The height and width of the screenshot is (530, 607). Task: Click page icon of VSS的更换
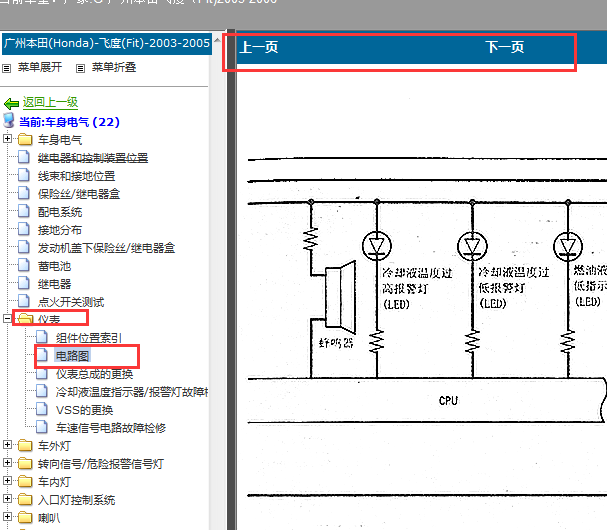coord(42,409)
